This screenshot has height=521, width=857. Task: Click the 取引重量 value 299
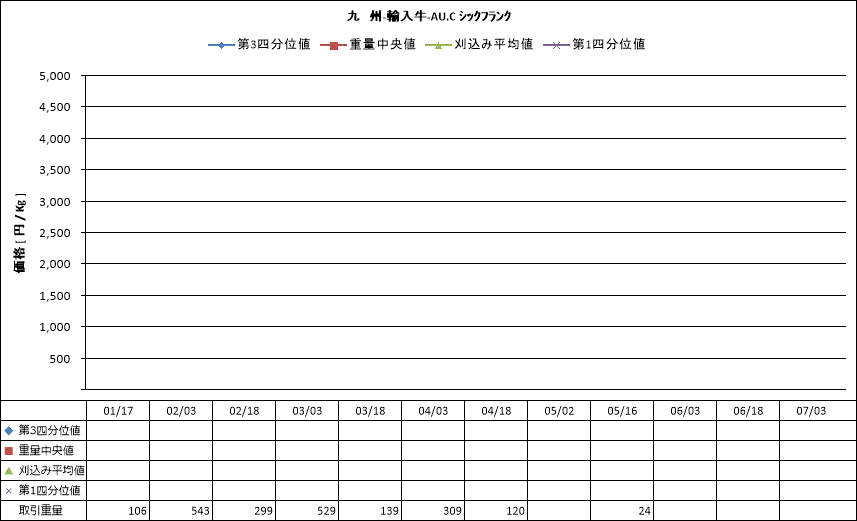(263, 511)
